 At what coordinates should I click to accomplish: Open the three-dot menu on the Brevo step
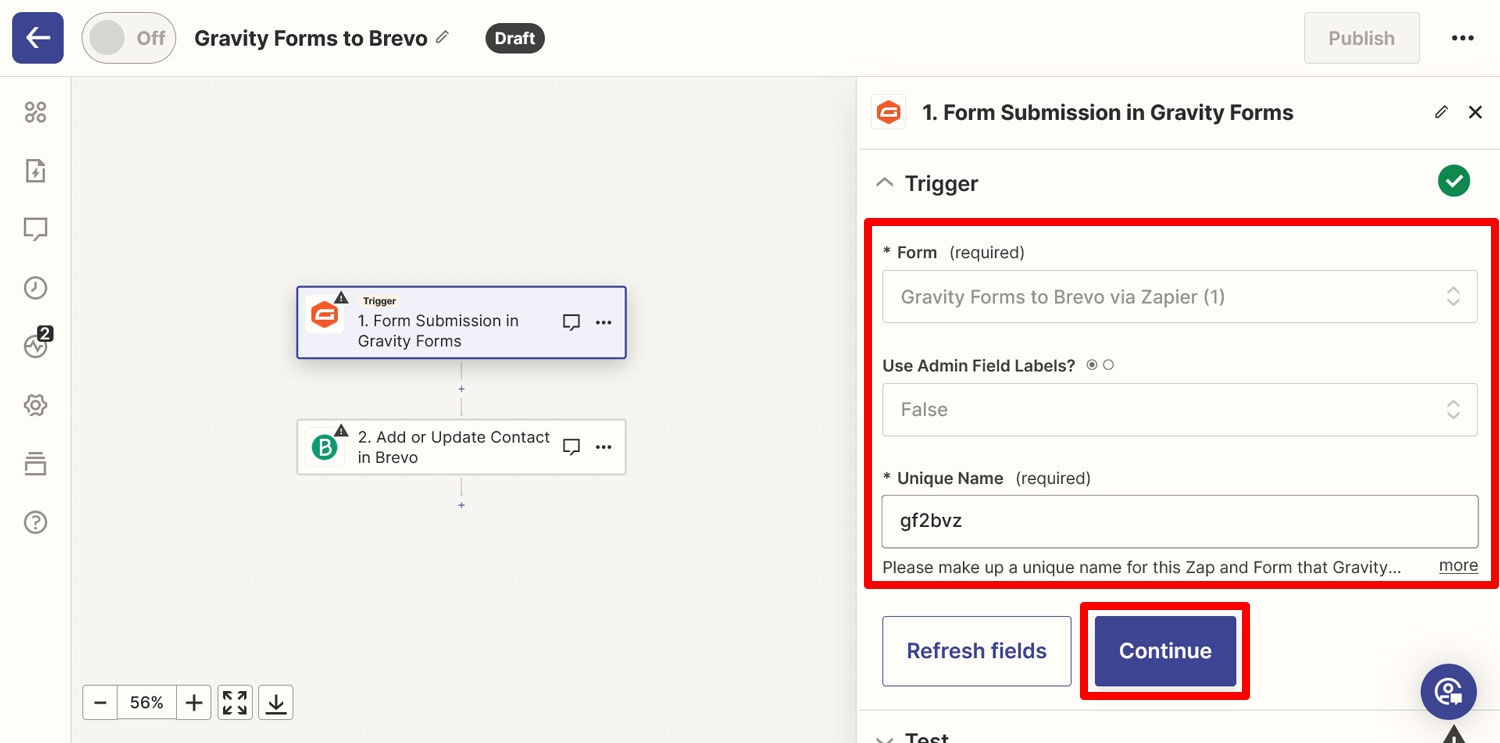coord(603,447)
